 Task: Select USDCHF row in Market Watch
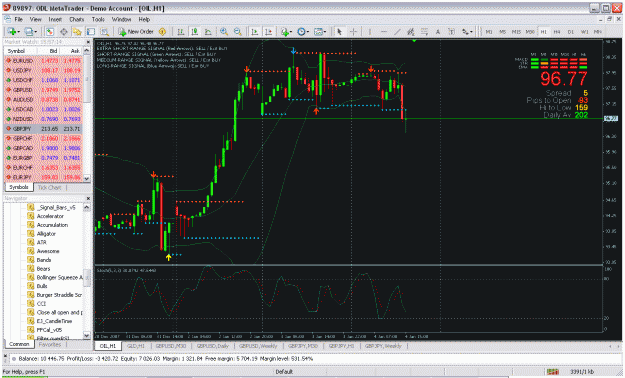(43, 80)
